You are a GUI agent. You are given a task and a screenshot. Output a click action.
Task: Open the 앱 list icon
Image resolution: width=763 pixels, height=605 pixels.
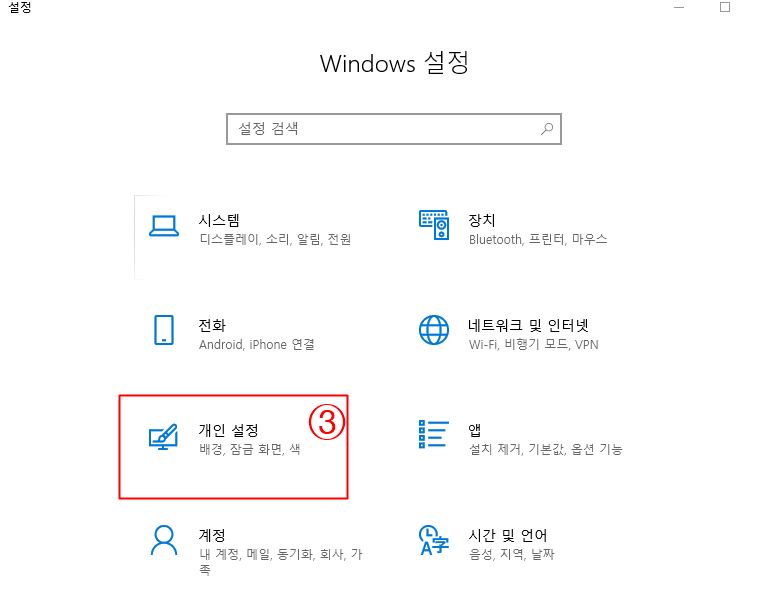[x=434, y=434]
